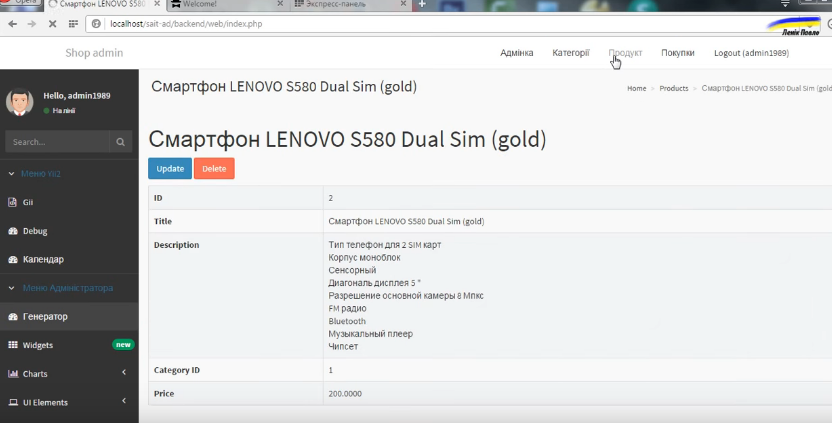Click the Update button
This screenshot has height=423, width=832.
coord(170,168)
